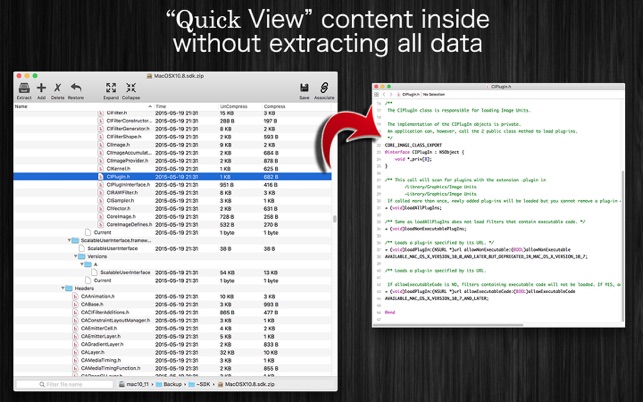Viewport: 643px width, 402px height.
Task: Select the ScalableUserInterface 54 KB file
Action: pos(125,272)
